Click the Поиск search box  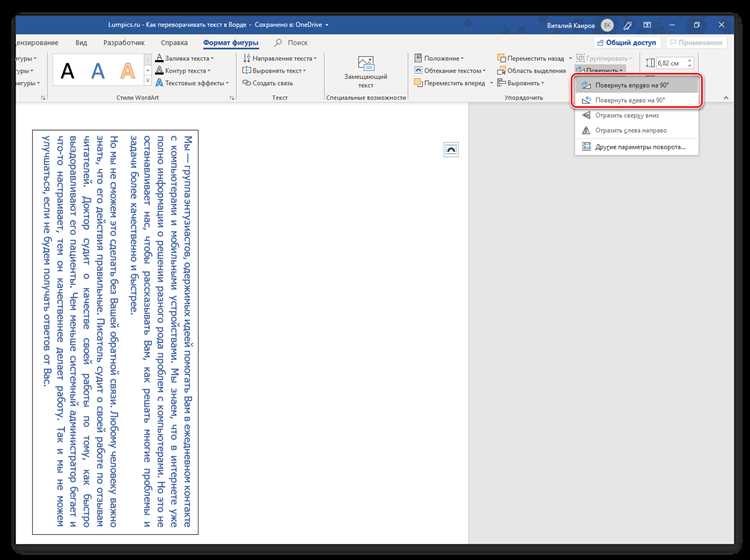point(291,43)
